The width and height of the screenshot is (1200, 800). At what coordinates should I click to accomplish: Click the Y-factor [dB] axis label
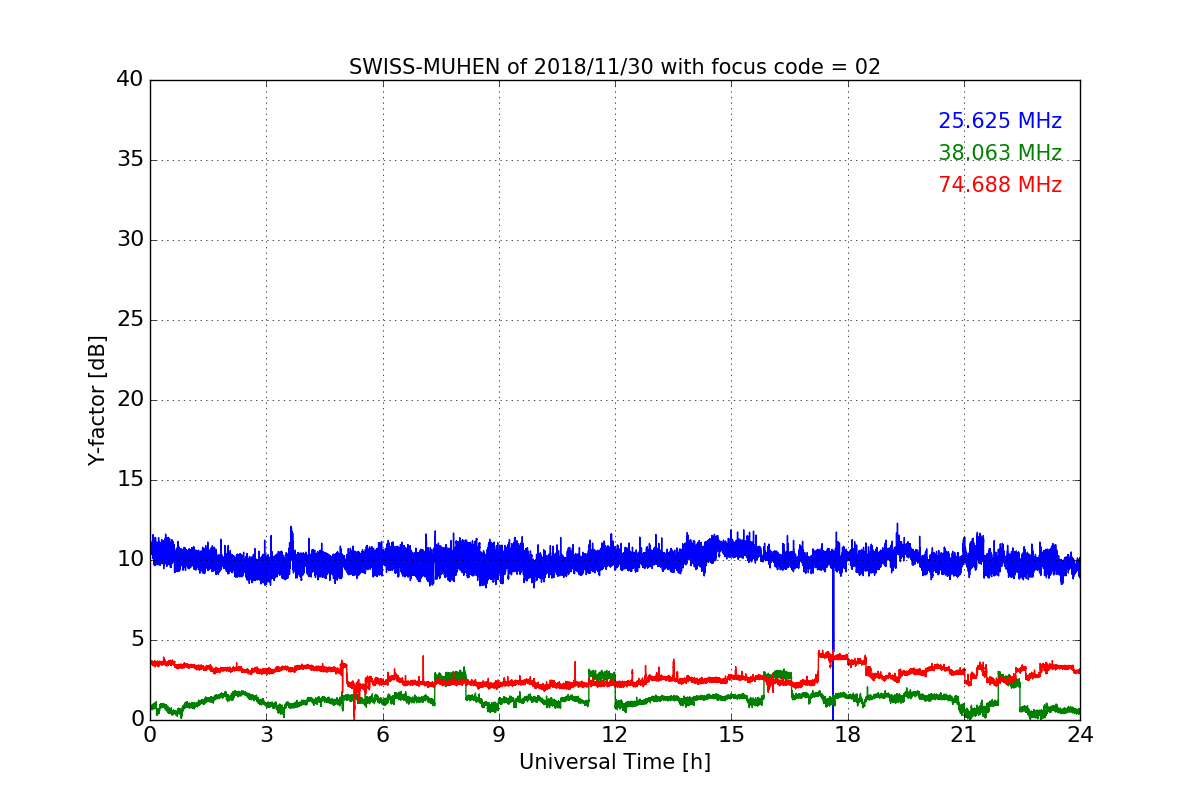click(97, 400)
